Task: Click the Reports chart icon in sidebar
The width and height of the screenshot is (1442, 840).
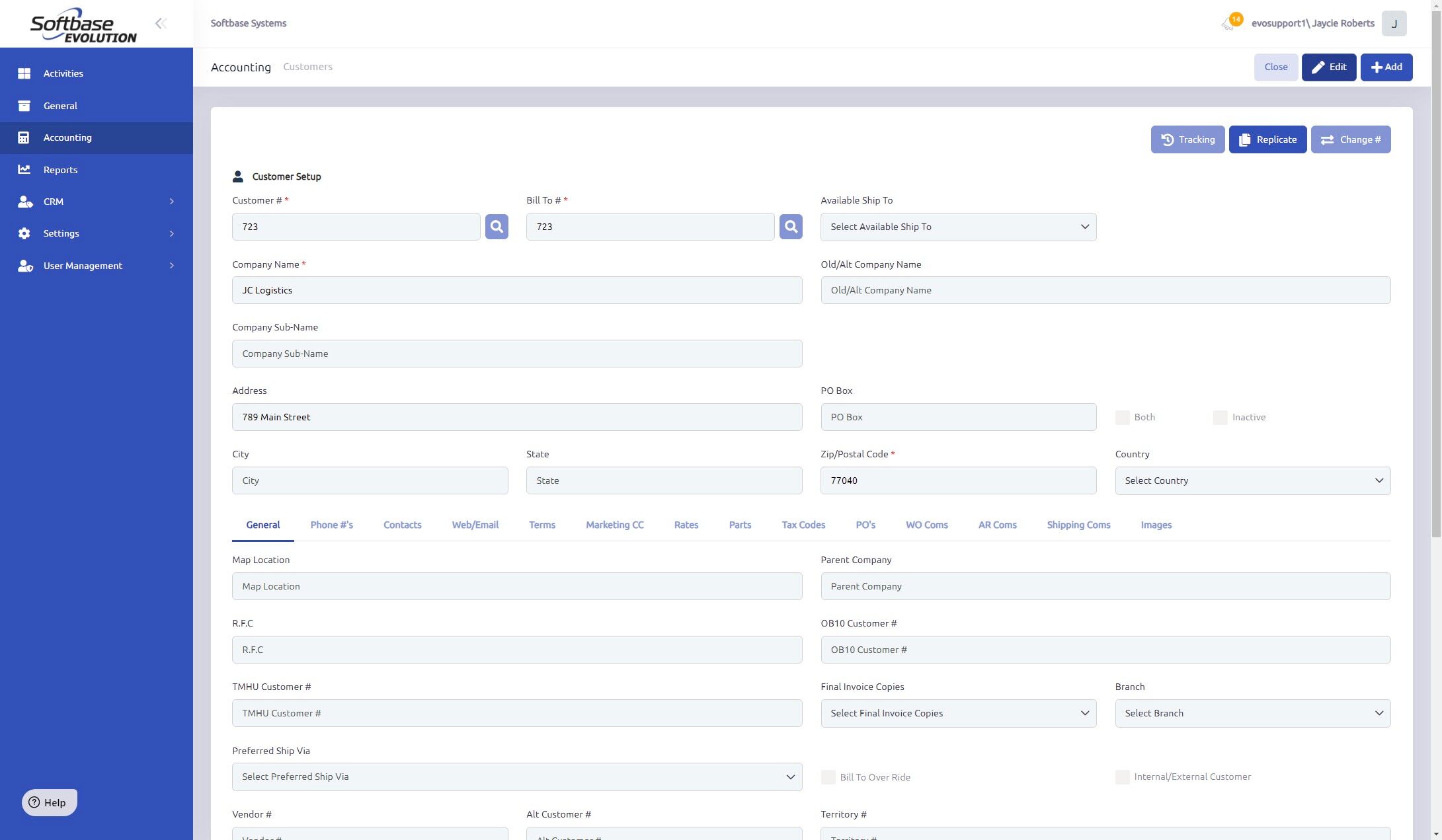Action: pyautogui.click(x=24, y=170)
